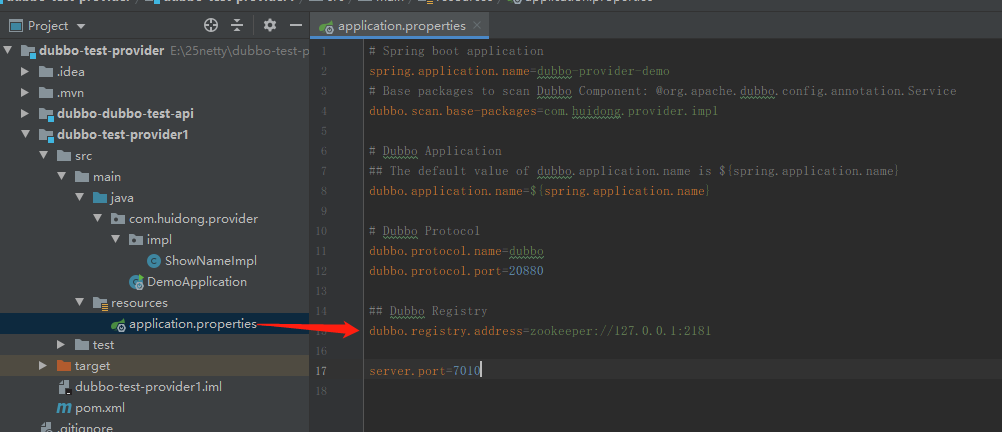Select the .idea tree item
Screen dimensions: 1002x432
(70, 72)
